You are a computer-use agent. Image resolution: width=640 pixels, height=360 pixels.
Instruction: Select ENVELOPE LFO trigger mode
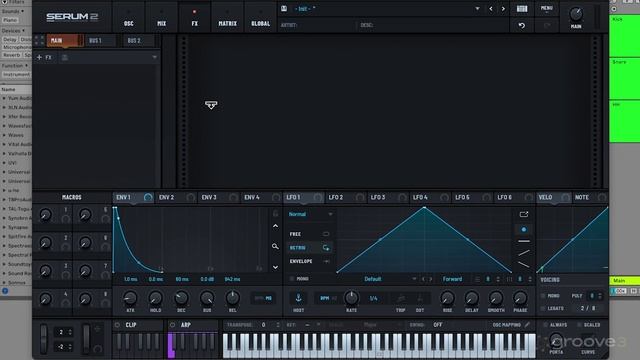309,261
